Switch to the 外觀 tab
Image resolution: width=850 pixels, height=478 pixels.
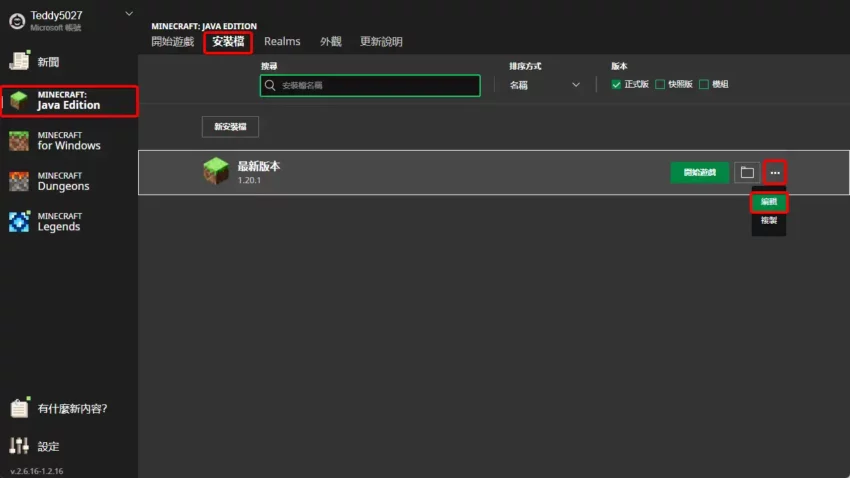[331, 42]
